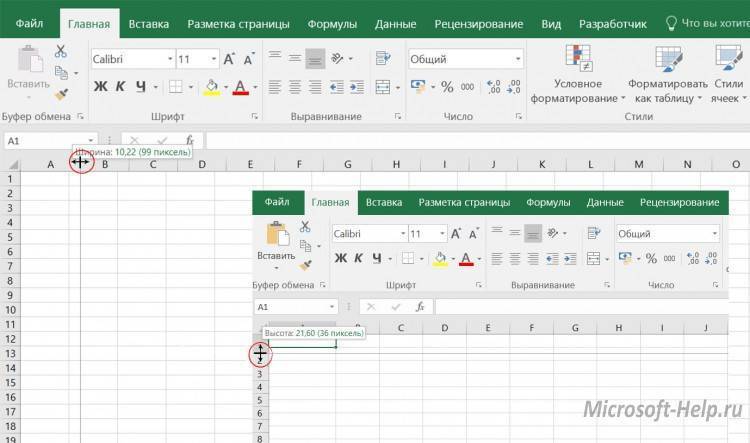Viewport: 750px width, 443px height.
Task: Click the yellow fill color button in the upper ribbon
Action: coord(211,87)
